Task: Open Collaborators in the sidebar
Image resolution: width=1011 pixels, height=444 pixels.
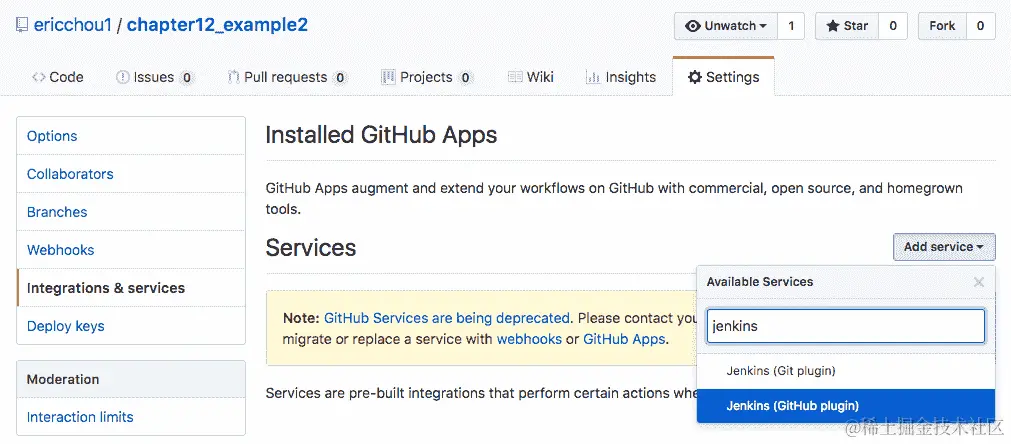Action: point(70,174)
